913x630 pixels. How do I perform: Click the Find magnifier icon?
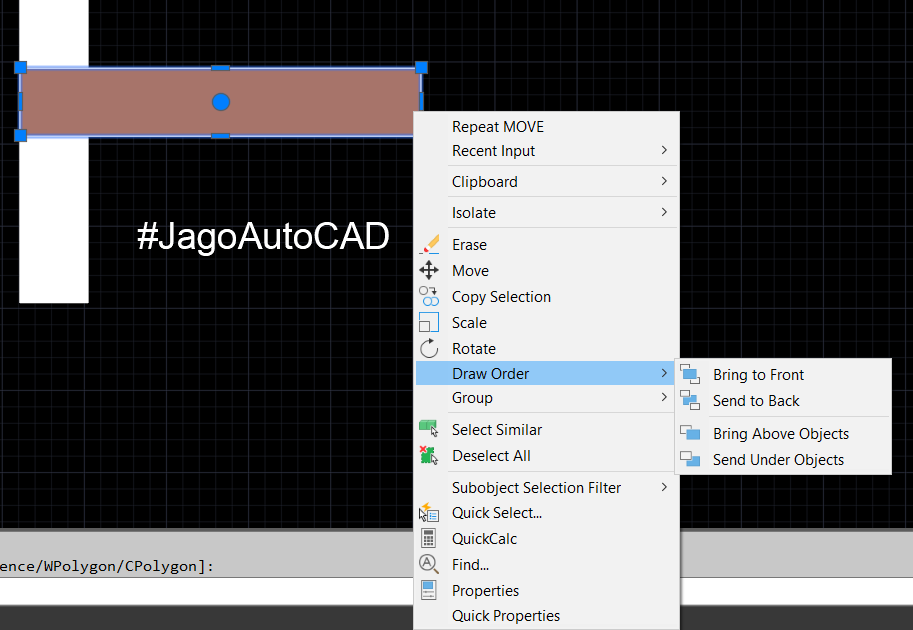429,564
